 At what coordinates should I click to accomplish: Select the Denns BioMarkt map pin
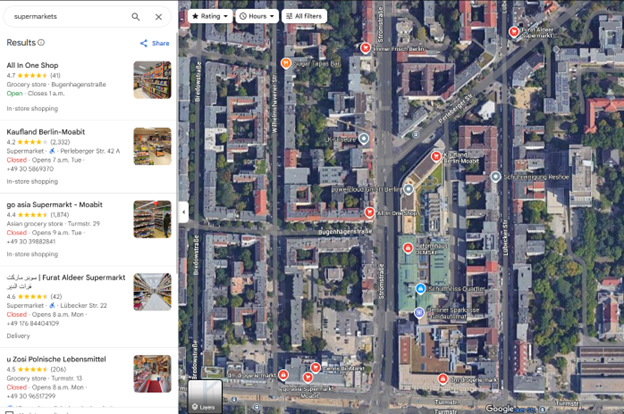[315, 367]
